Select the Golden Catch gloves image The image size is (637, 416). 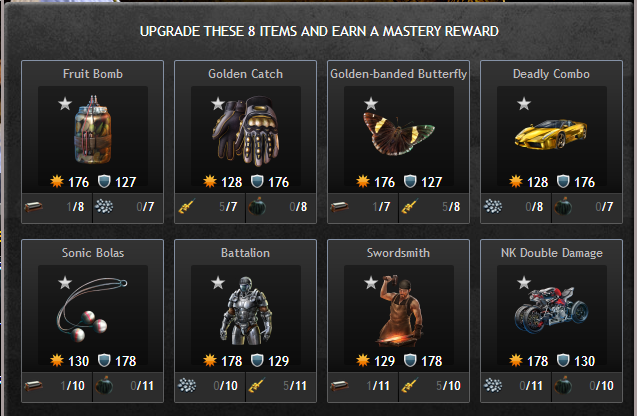tap(245, 131)
